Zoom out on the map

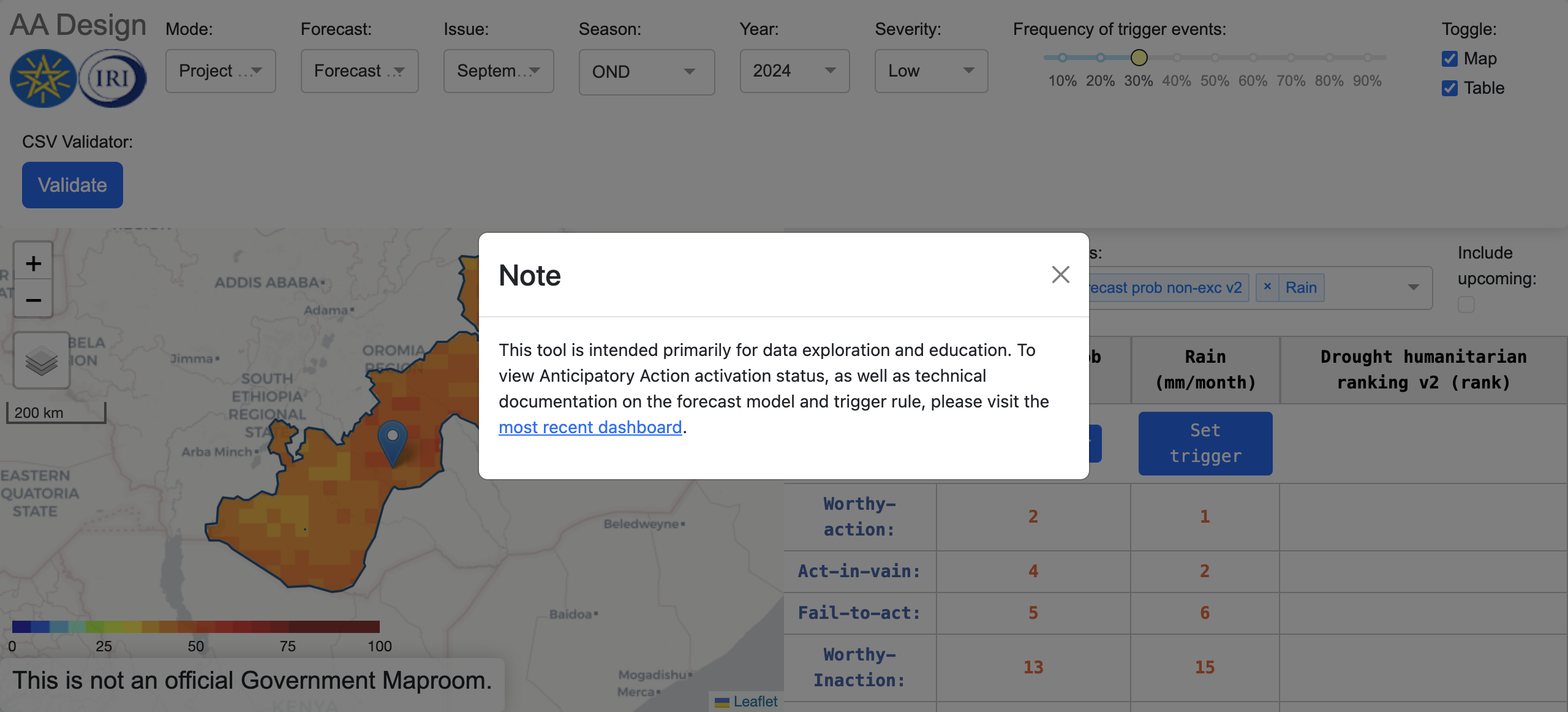(x=32, y=300)
